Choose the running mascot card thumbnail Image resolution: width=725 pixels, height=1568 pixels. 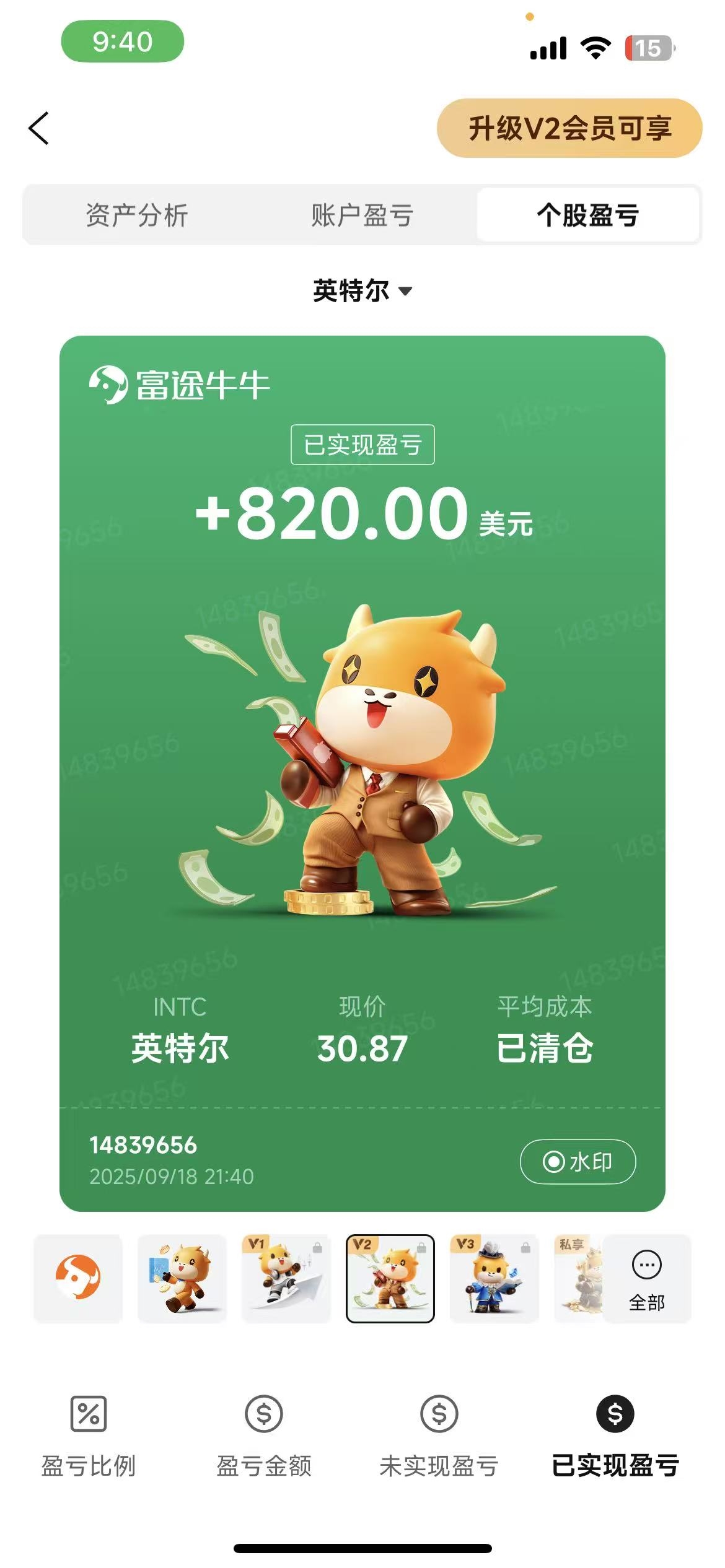pyautogui.click(x=182, y=1278)
